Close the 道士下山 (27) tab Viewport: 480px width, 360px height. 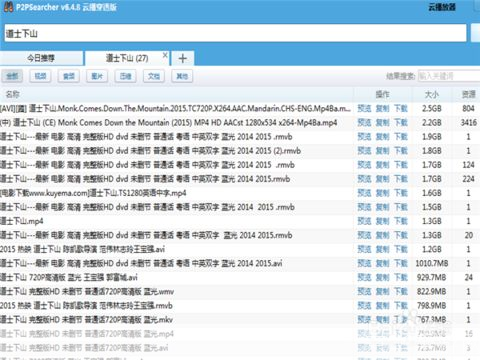165,55
